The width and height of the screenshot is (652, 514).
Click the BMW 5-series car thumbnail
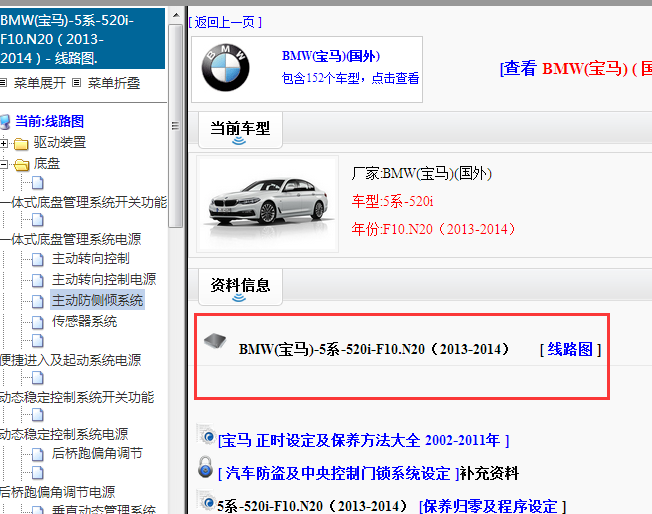click(267, 204)
